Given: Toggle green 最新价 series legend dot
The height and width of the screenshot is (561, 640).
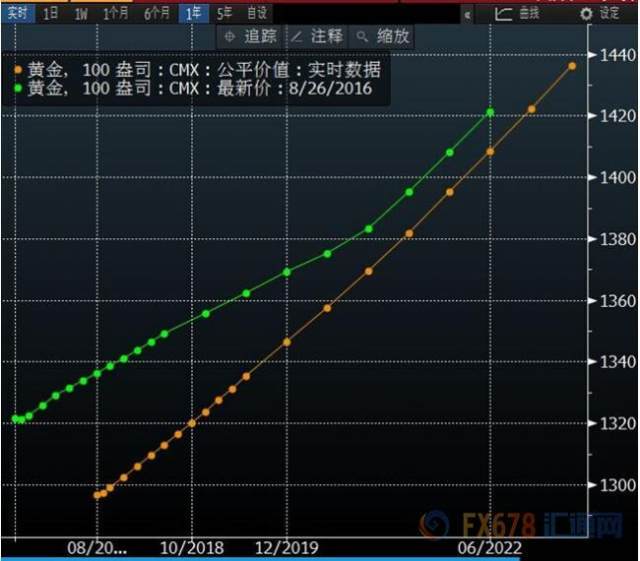Looking at the screenshot, I should [x=18, y=87].
